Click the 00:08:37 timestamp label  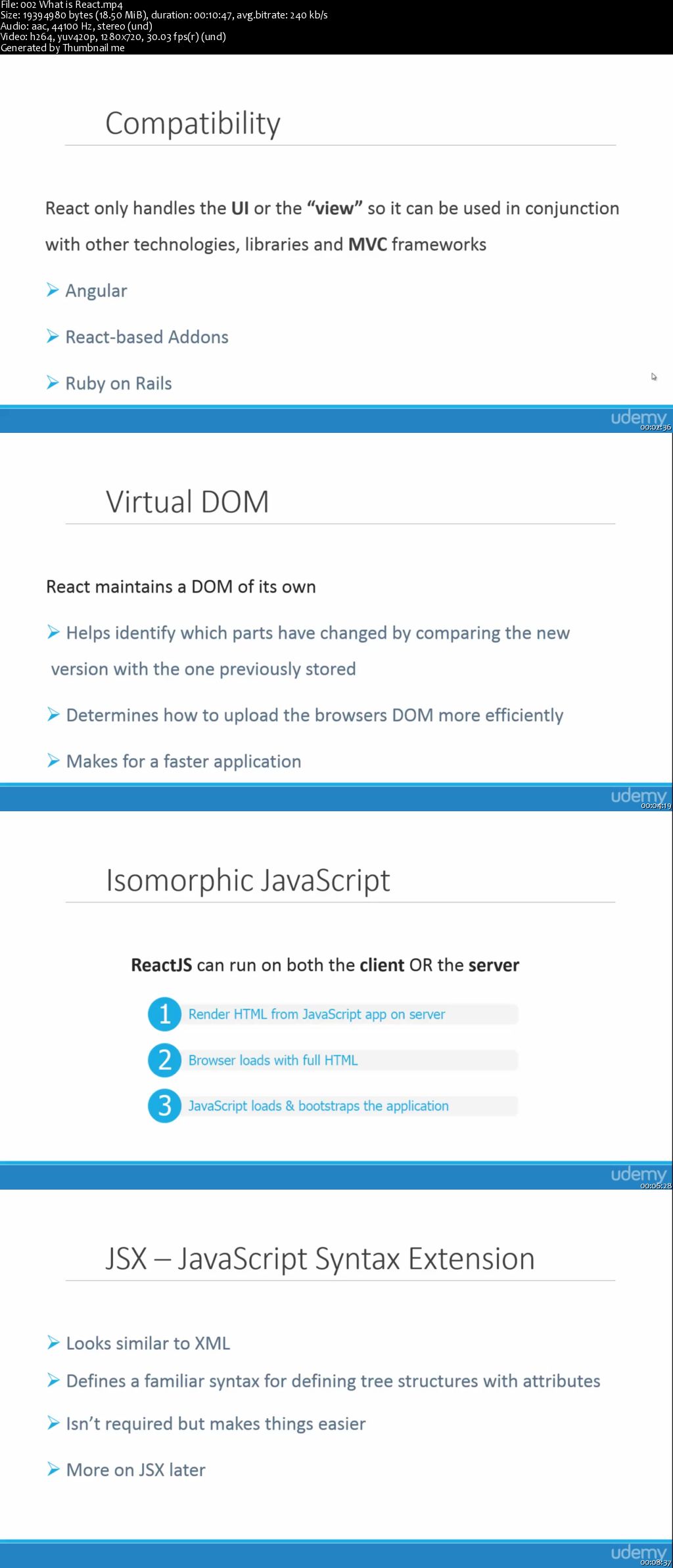click(656, 1563)
